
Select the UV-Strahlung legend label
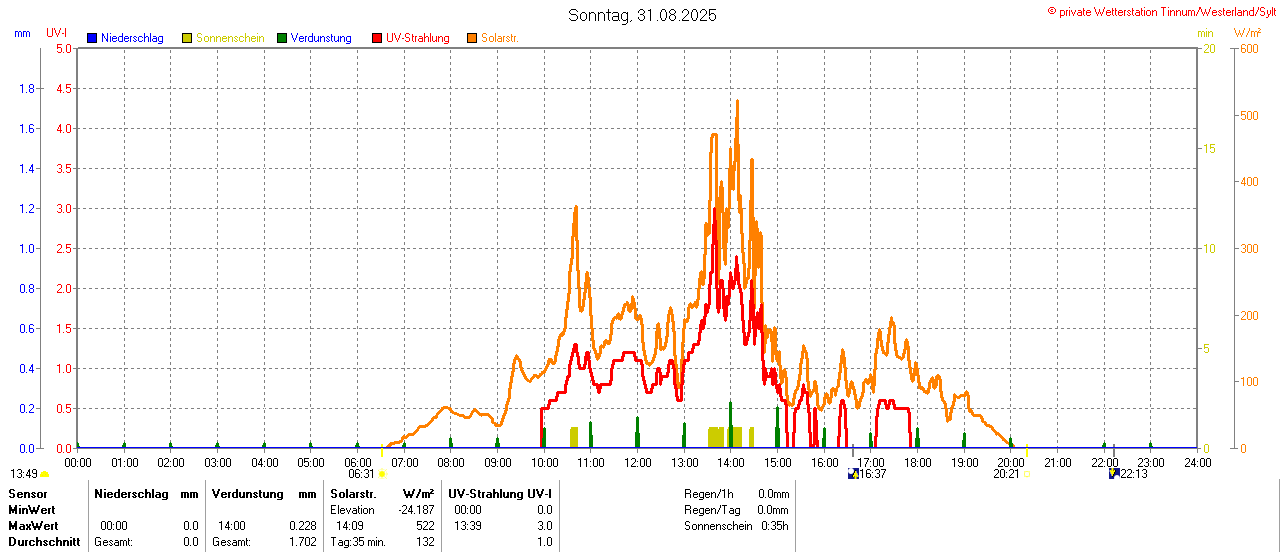[x=418, y=38]
